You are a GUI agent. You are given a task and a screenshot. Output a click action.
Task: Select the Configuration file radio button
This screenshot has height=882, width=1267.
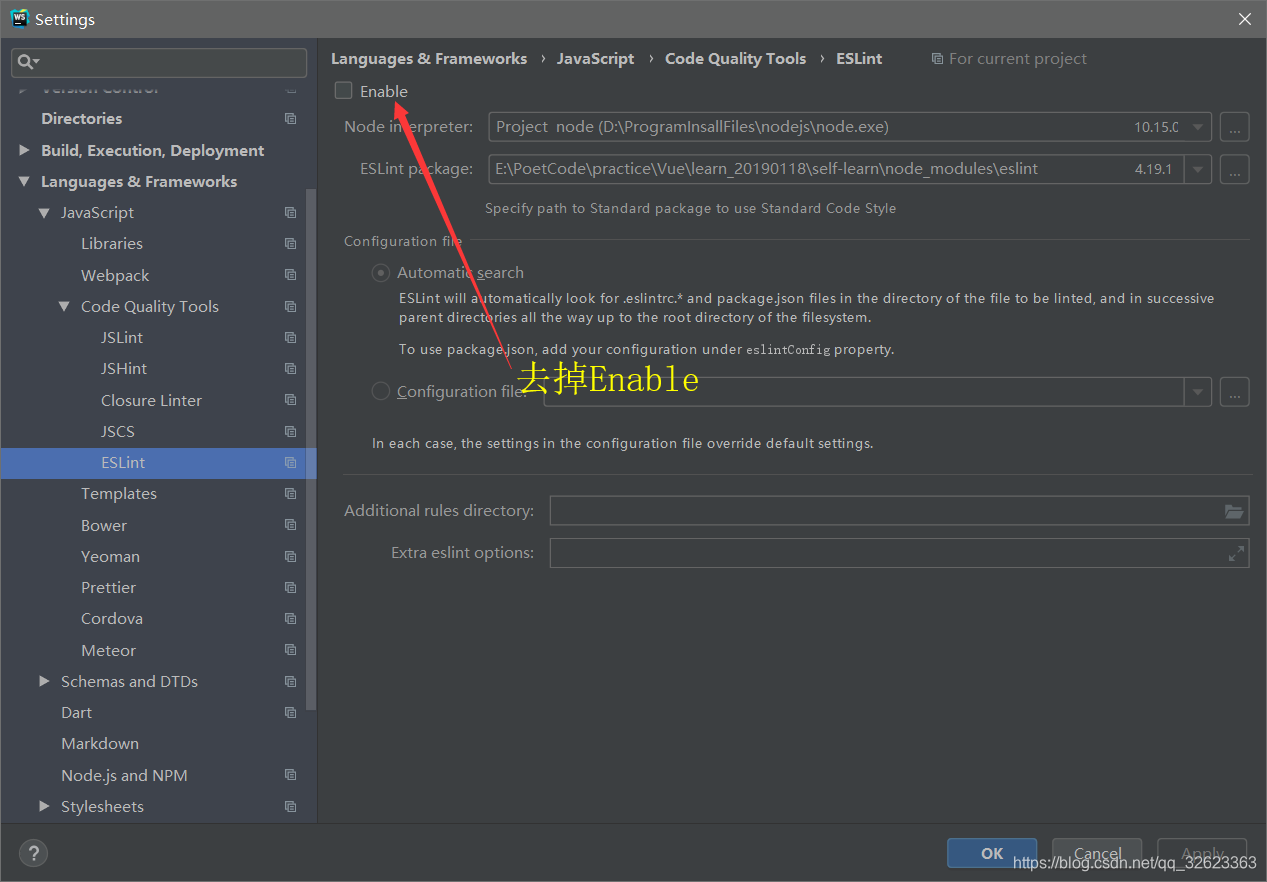[381, 391]
